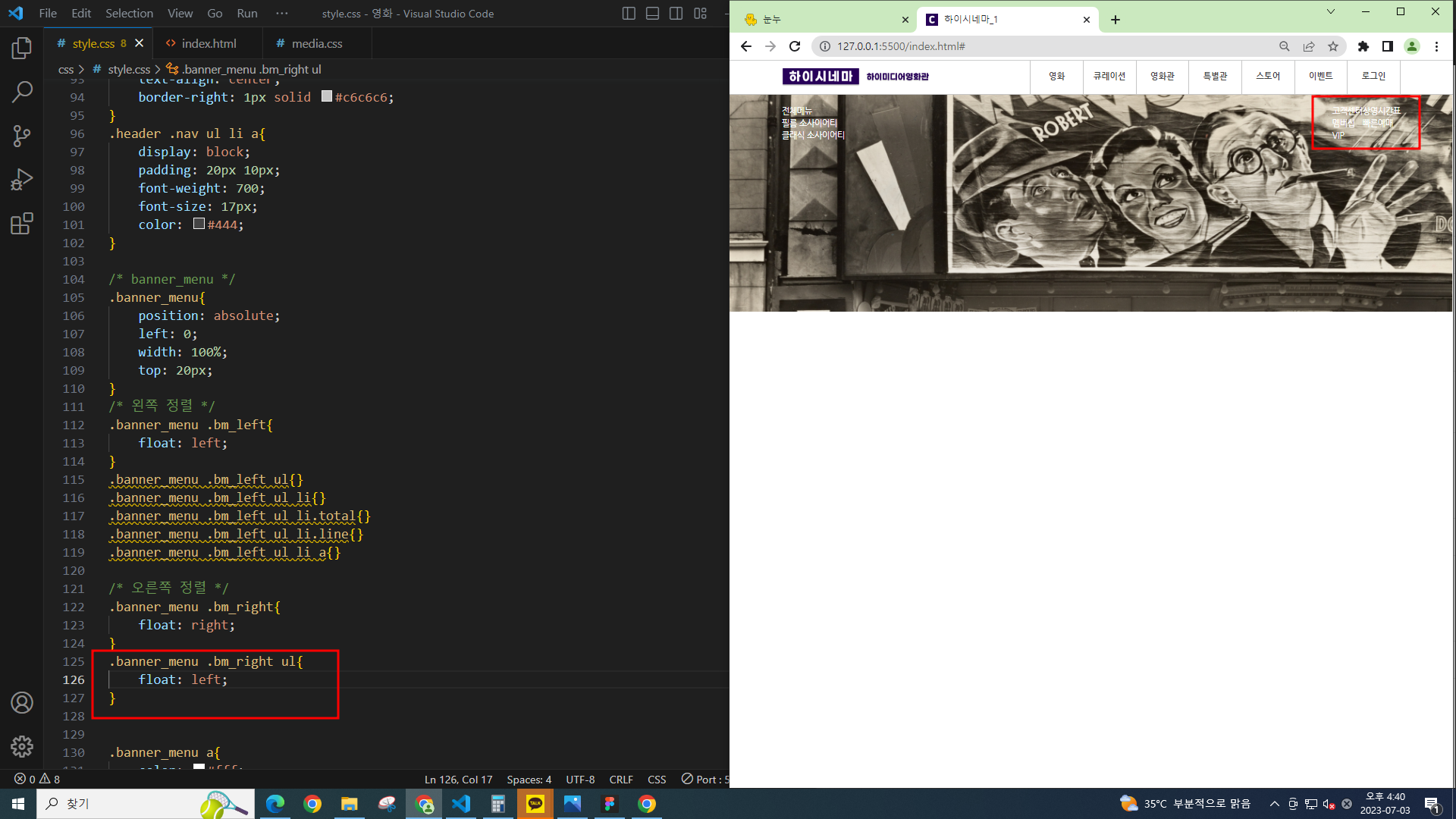Toggle the secondary side bar layout button

(676, 14)
